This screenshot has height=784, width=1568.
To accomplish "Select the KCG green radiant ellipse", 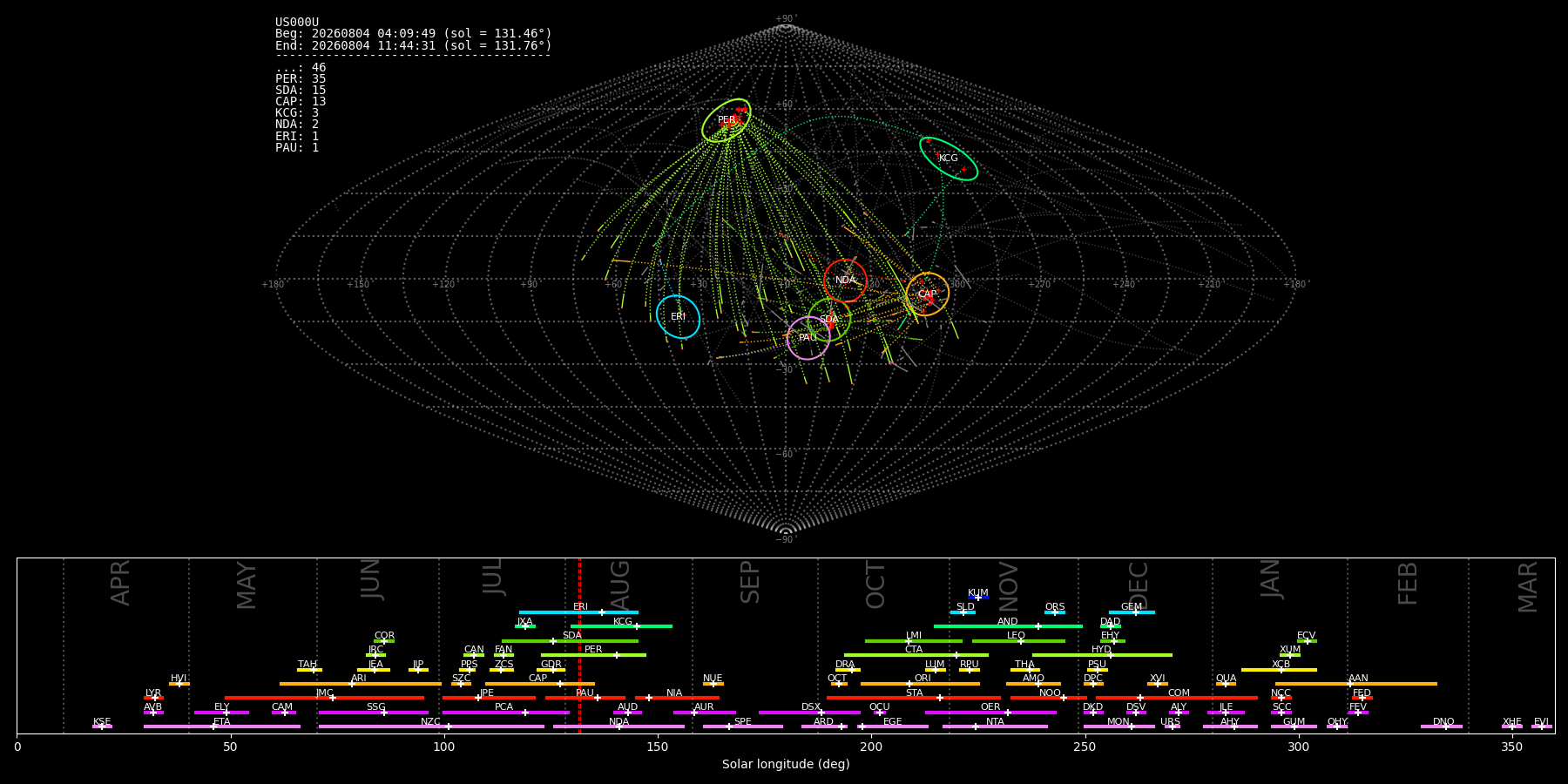I will click(949, 159).
